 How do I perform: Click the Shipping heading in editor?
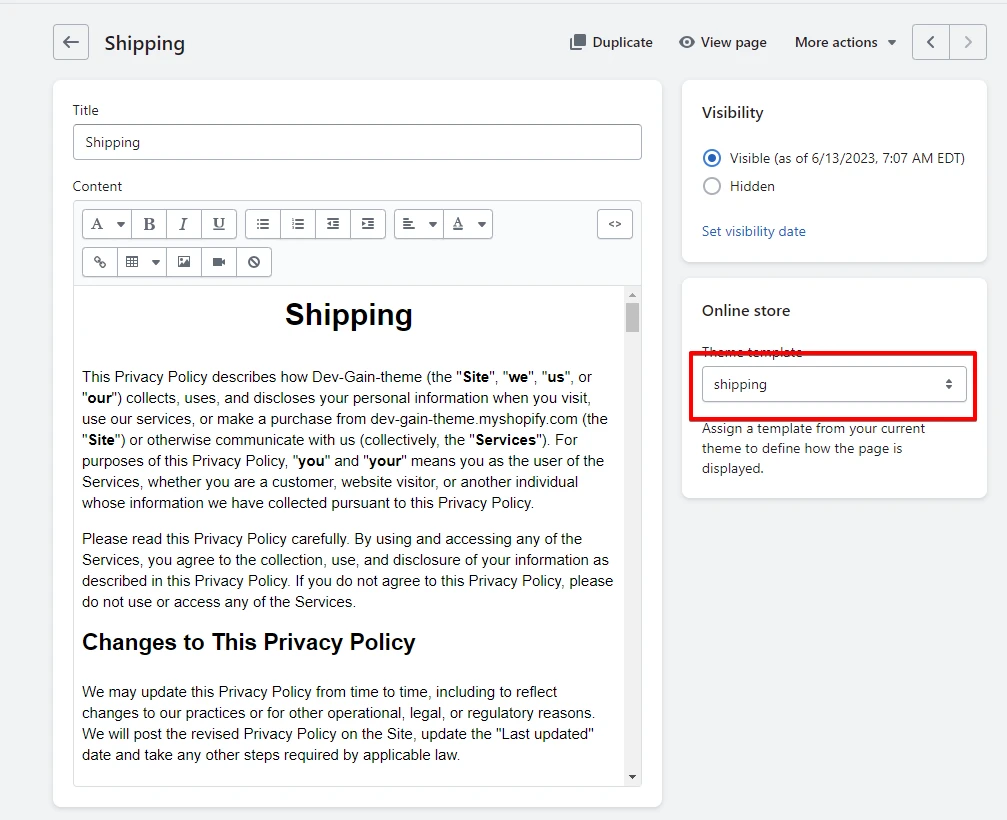tap(349, 315)
